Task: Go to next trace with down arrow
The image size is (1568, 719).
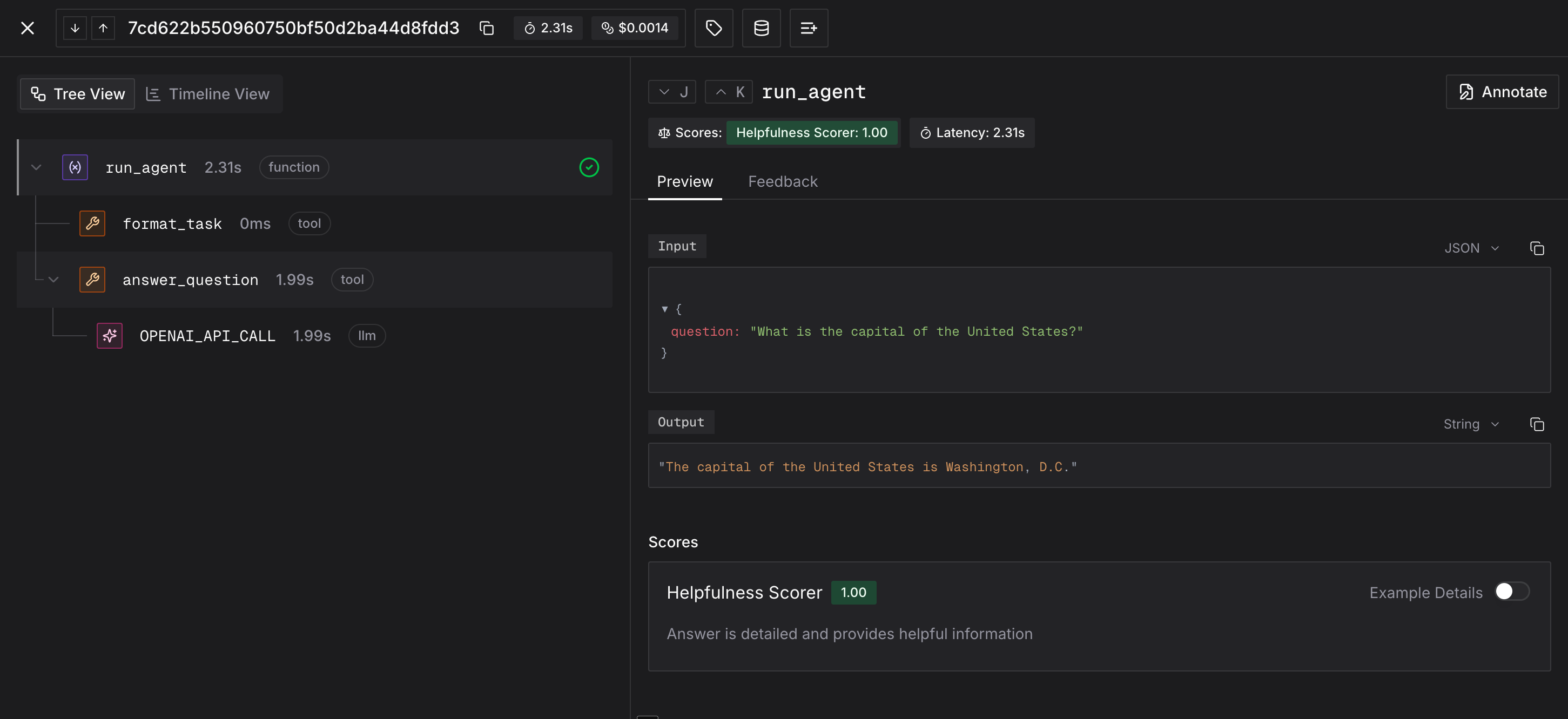Action: (x=75, y=28)
